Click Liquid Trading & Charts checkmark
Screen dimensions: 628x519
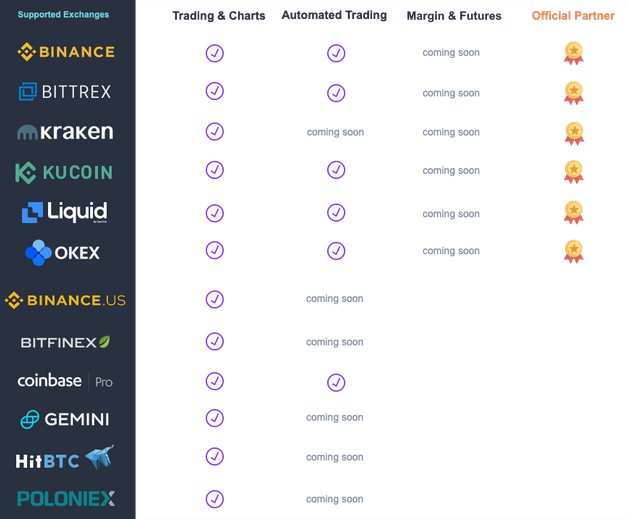215,213
